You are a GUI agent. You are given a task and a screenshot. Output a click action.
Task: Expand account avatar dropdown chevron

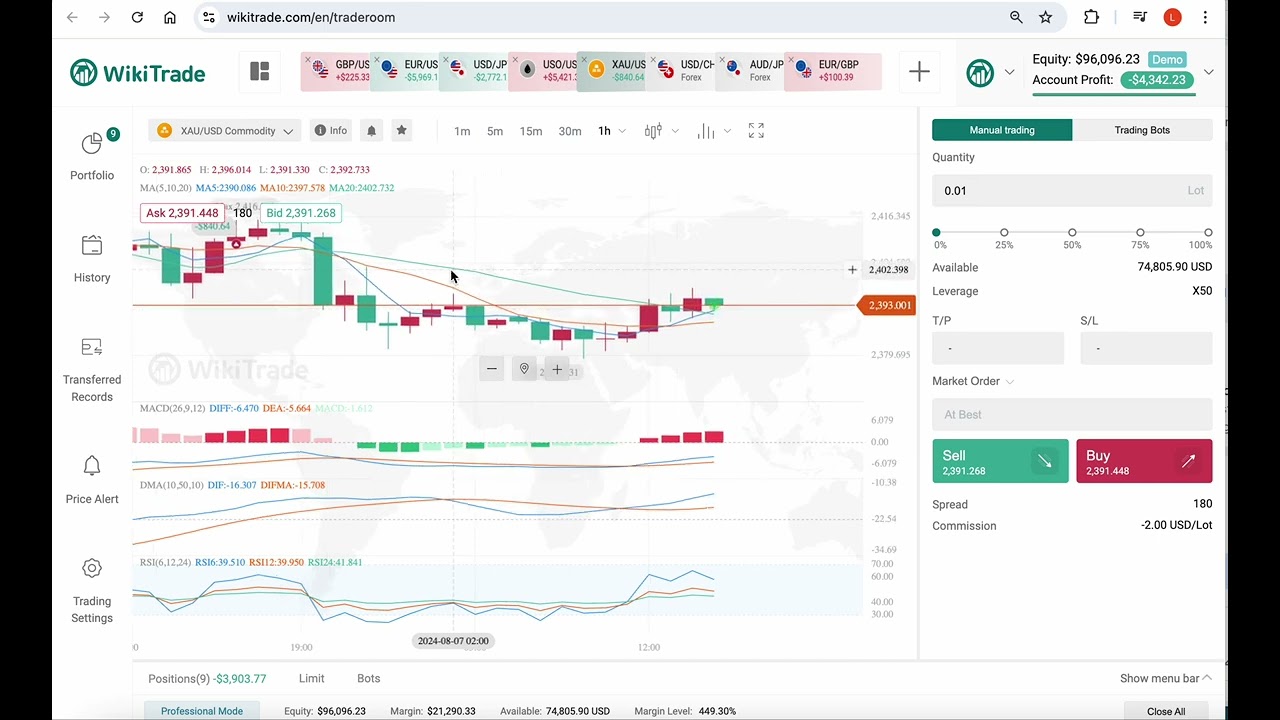1009,72
